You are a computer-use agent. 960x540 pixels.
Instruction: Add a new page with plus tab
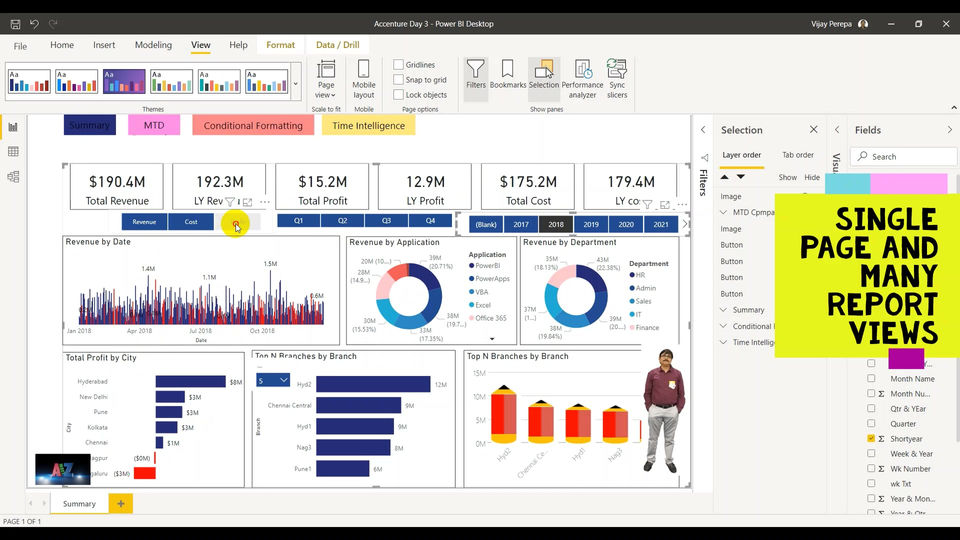(121, 503)
